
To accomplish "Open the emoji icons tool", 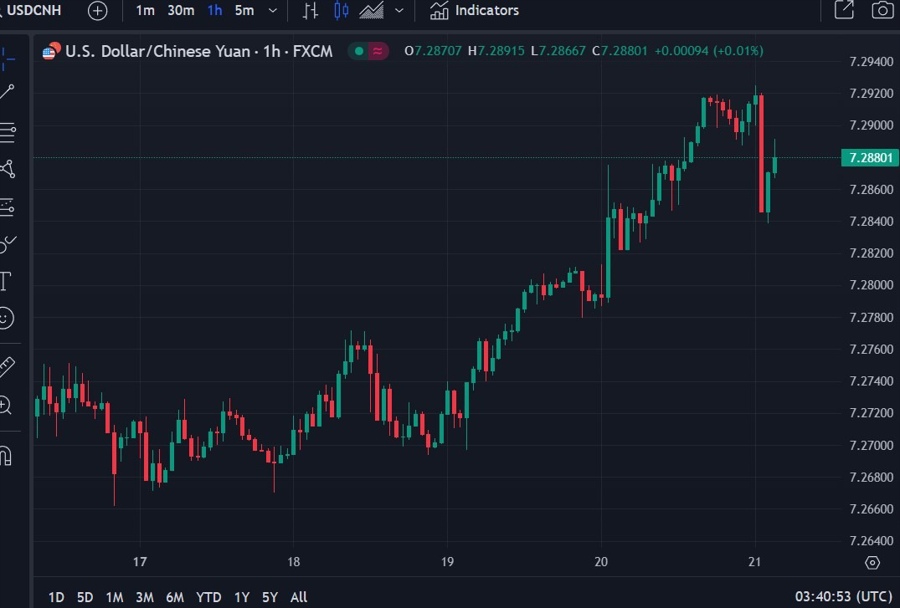I will coord(6,318).
